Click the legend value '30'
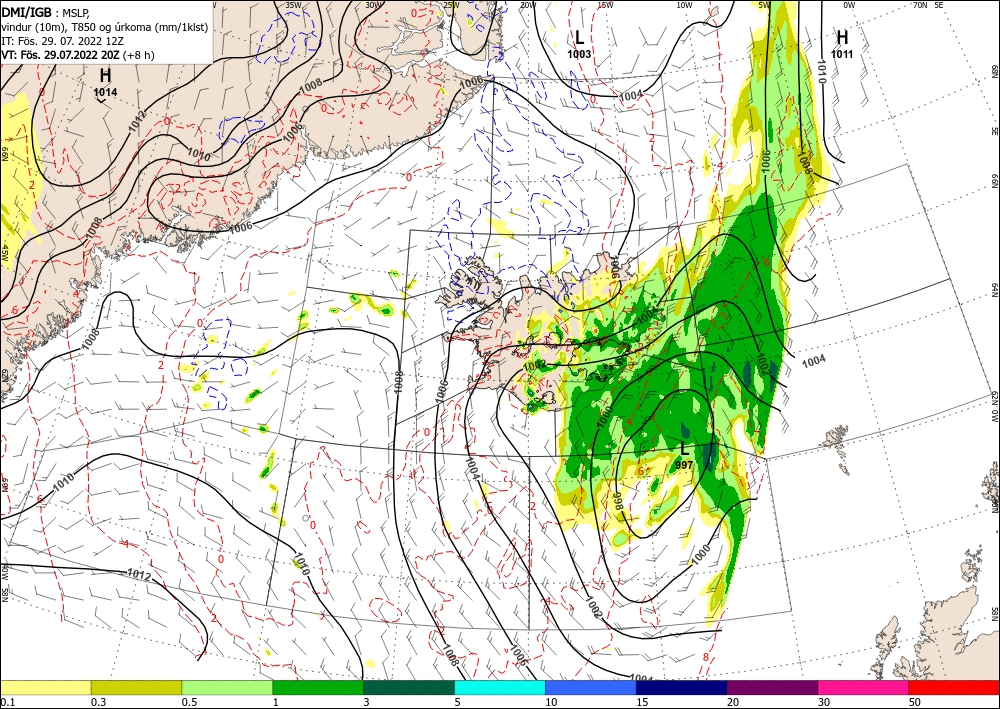Viewport: 1000px width, 709px height. coord(823,702)
